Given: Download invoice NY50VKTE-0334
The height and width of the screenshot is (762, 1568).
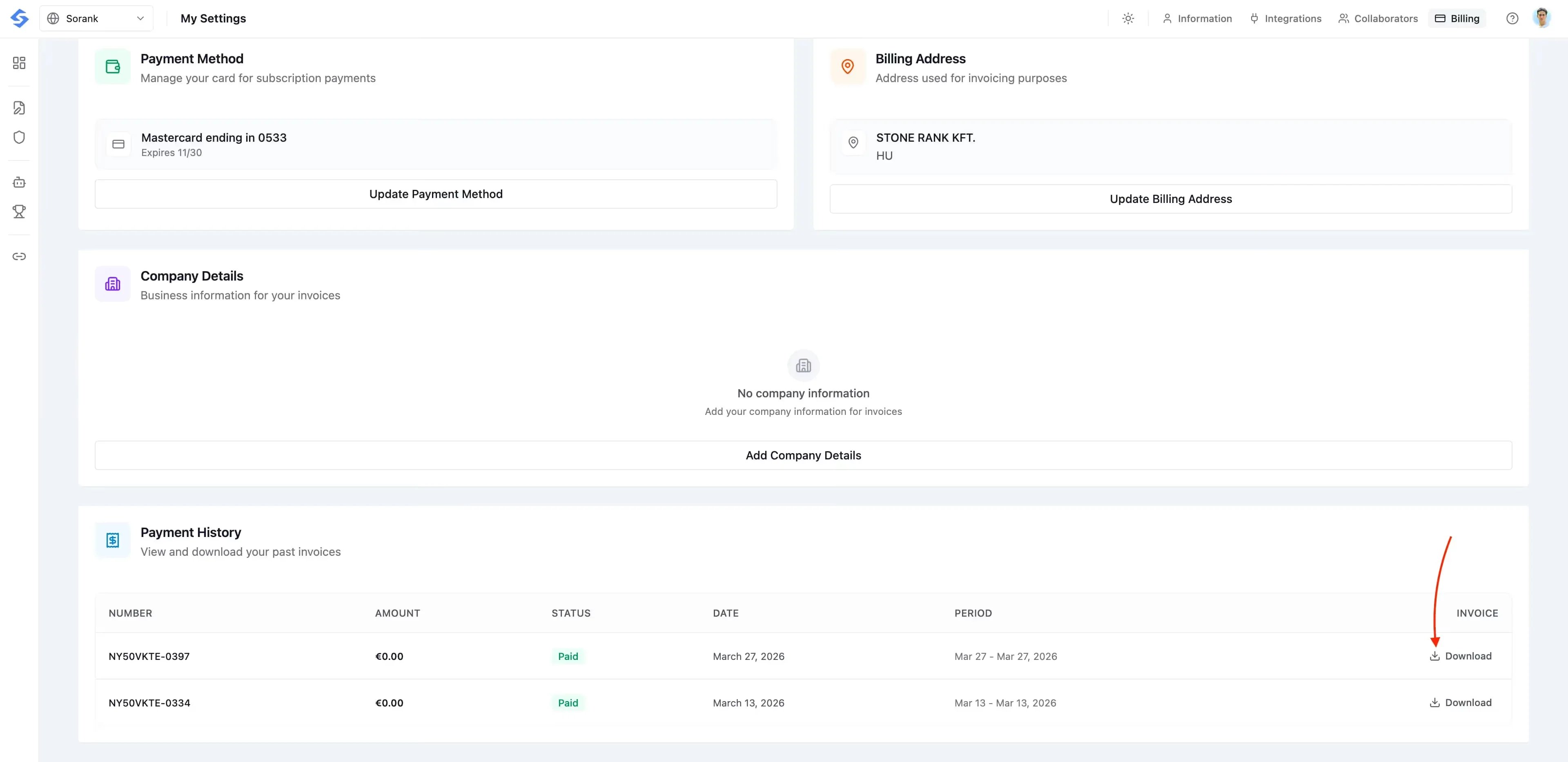Looking at the screenshot, I should [1460, 702].
